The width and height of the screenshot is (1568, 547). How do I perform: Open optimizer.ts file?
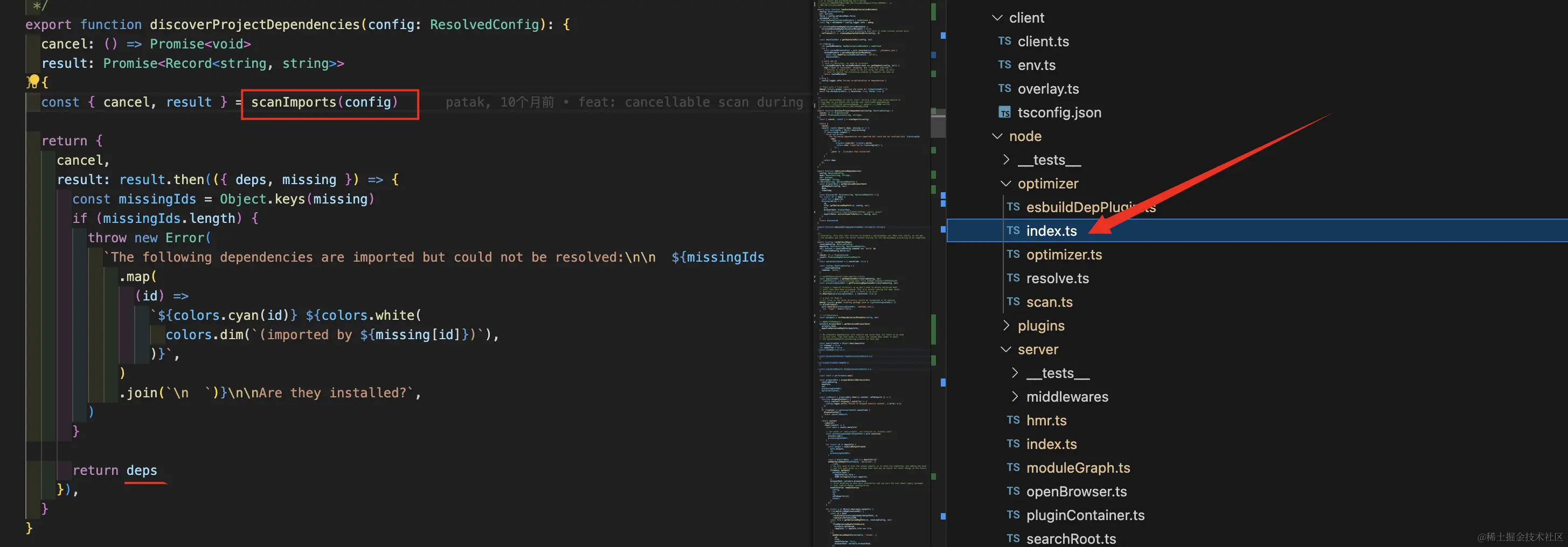[x=1064, y=255]
